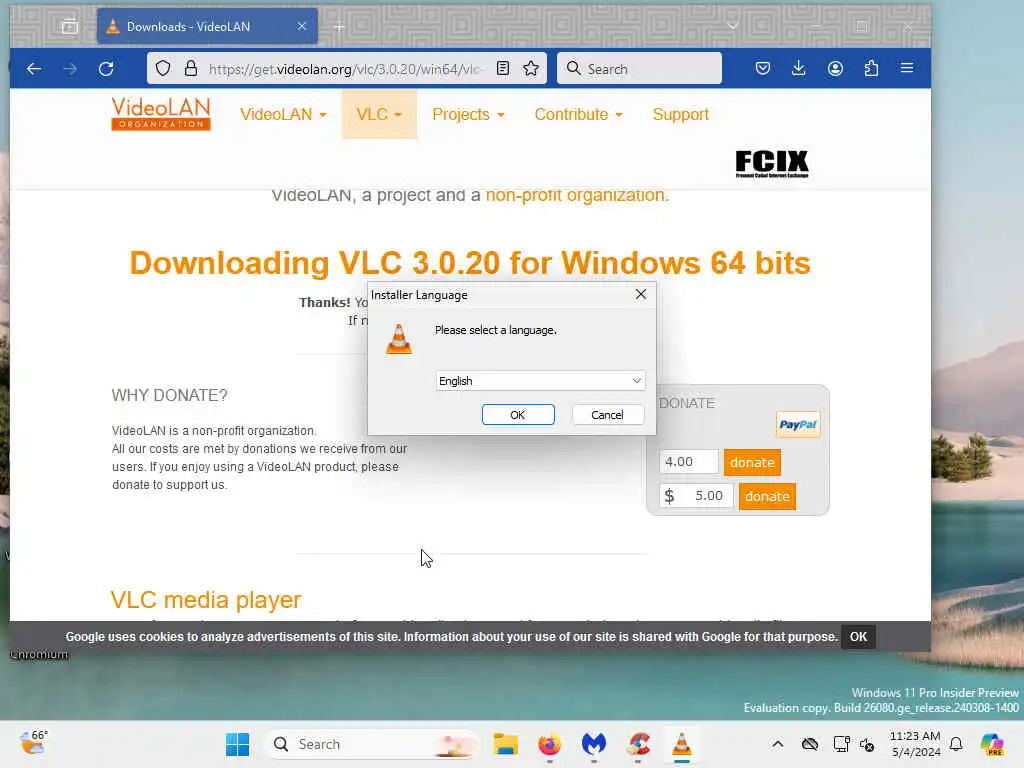This screenshot has width=1024, height=768.
Task: Click the PayPal logo in Donate box
Action: [798, 424]
